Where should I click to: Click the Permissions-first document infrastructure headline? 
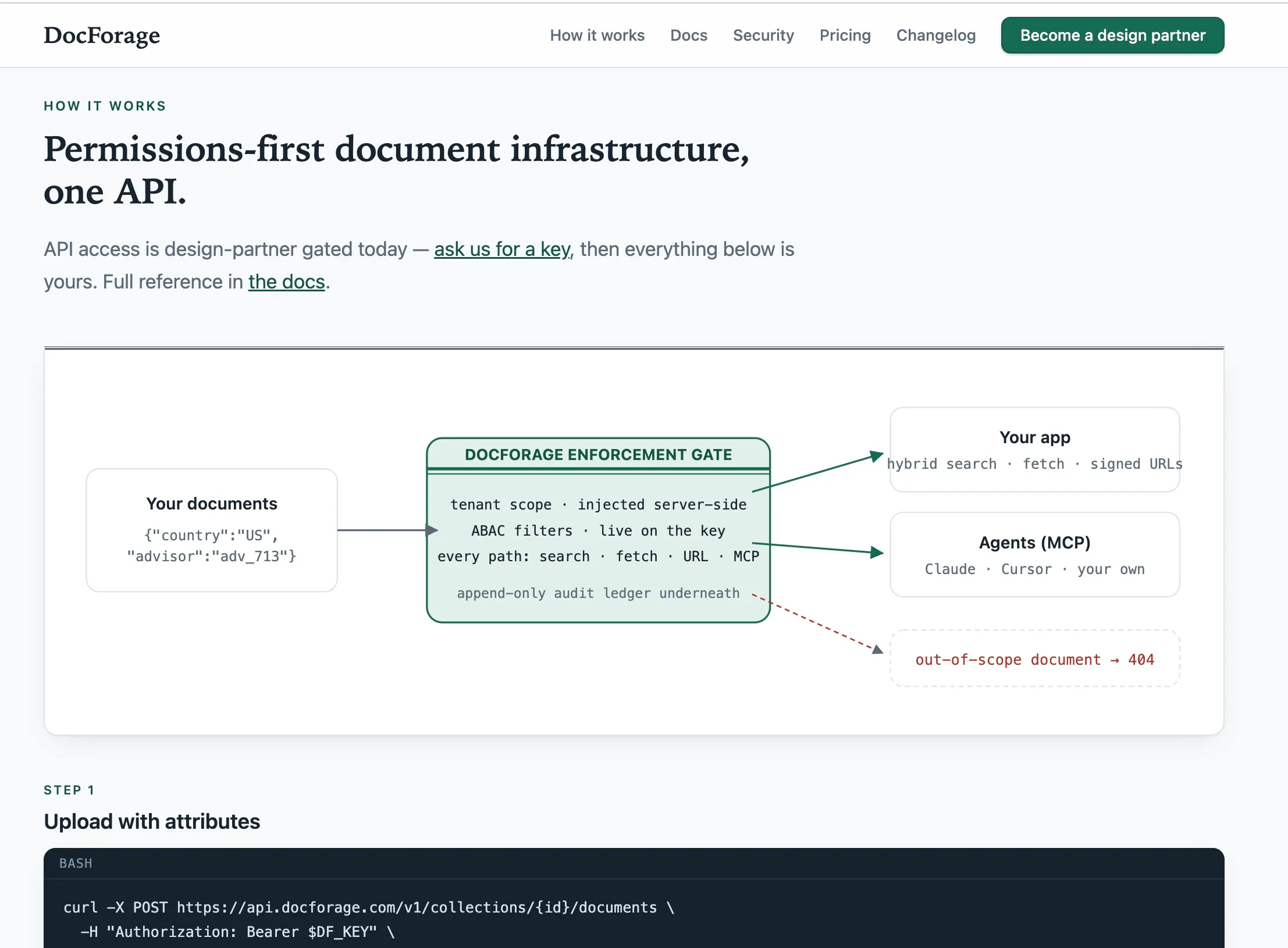coord(396,170)
